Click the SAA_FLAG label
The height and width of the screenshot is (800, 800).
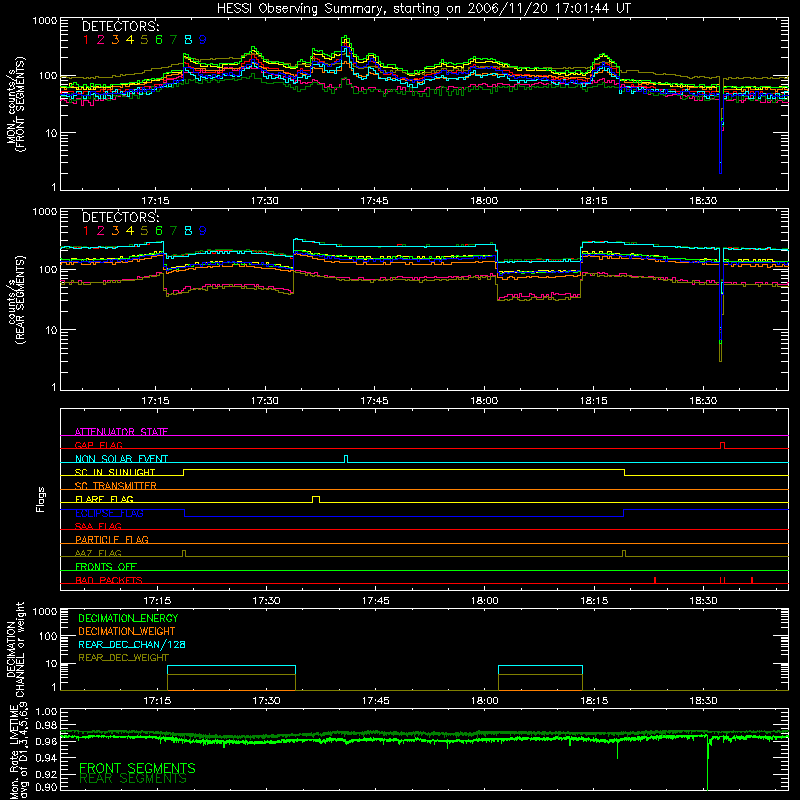tap(98, 526)
